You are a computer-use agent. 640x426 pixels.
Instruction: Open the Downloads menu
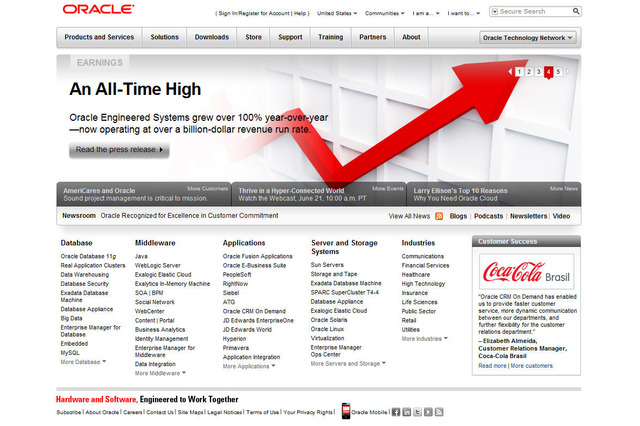coord(212,37)
